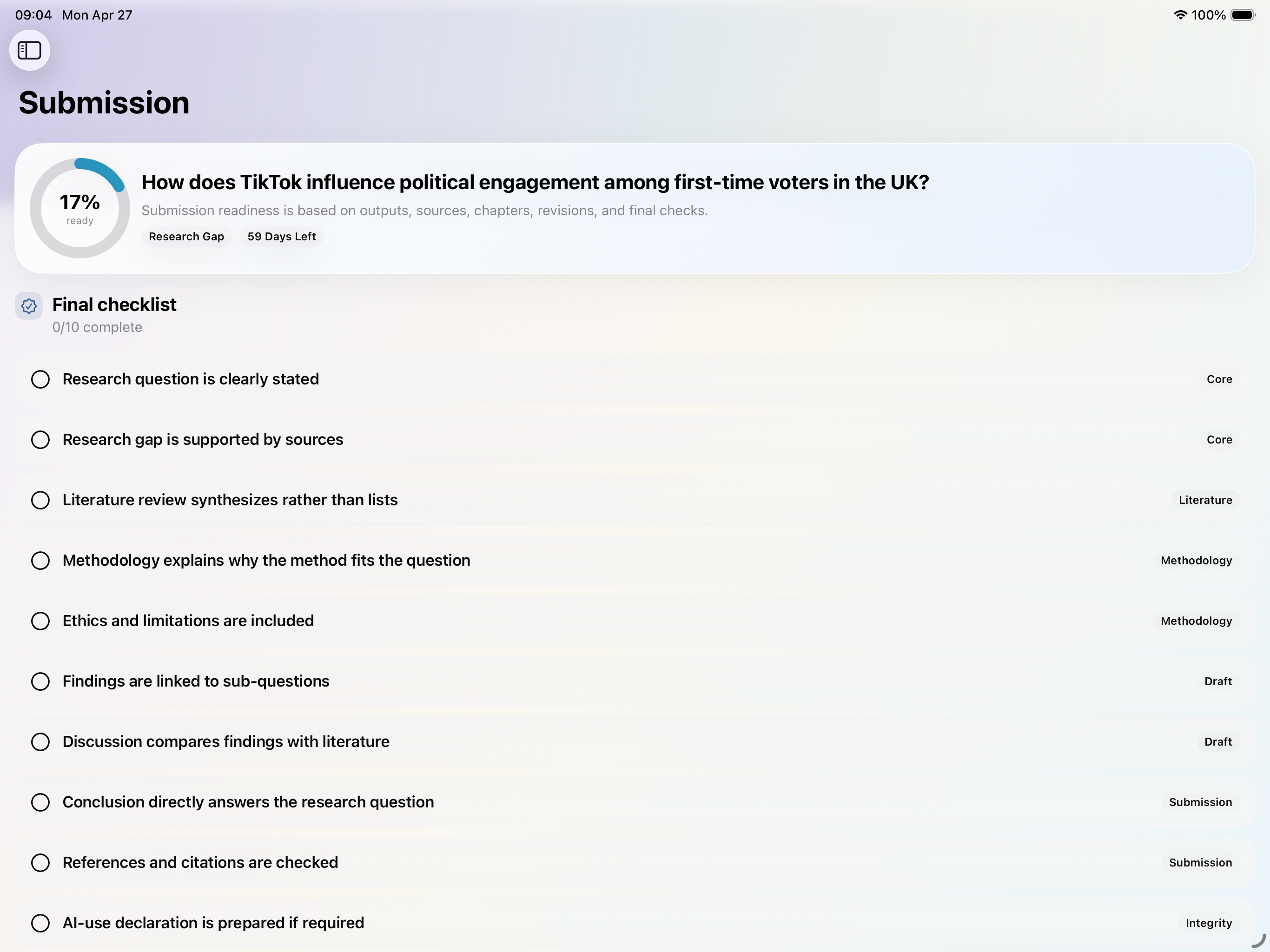Click the Final checklist badge icon
The width and height of the screenshot is (1270, 952).
(29, 306)
